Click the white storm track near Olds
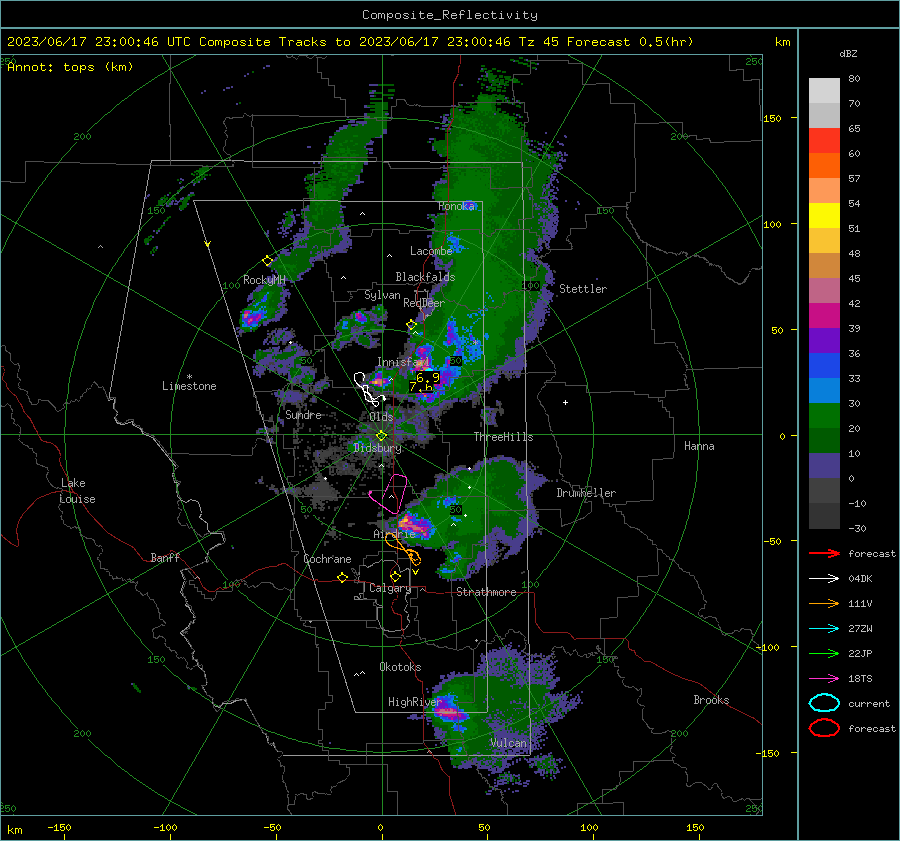Image resolution: width=900 pixels, height=841 pixels. tap(368, 389)
